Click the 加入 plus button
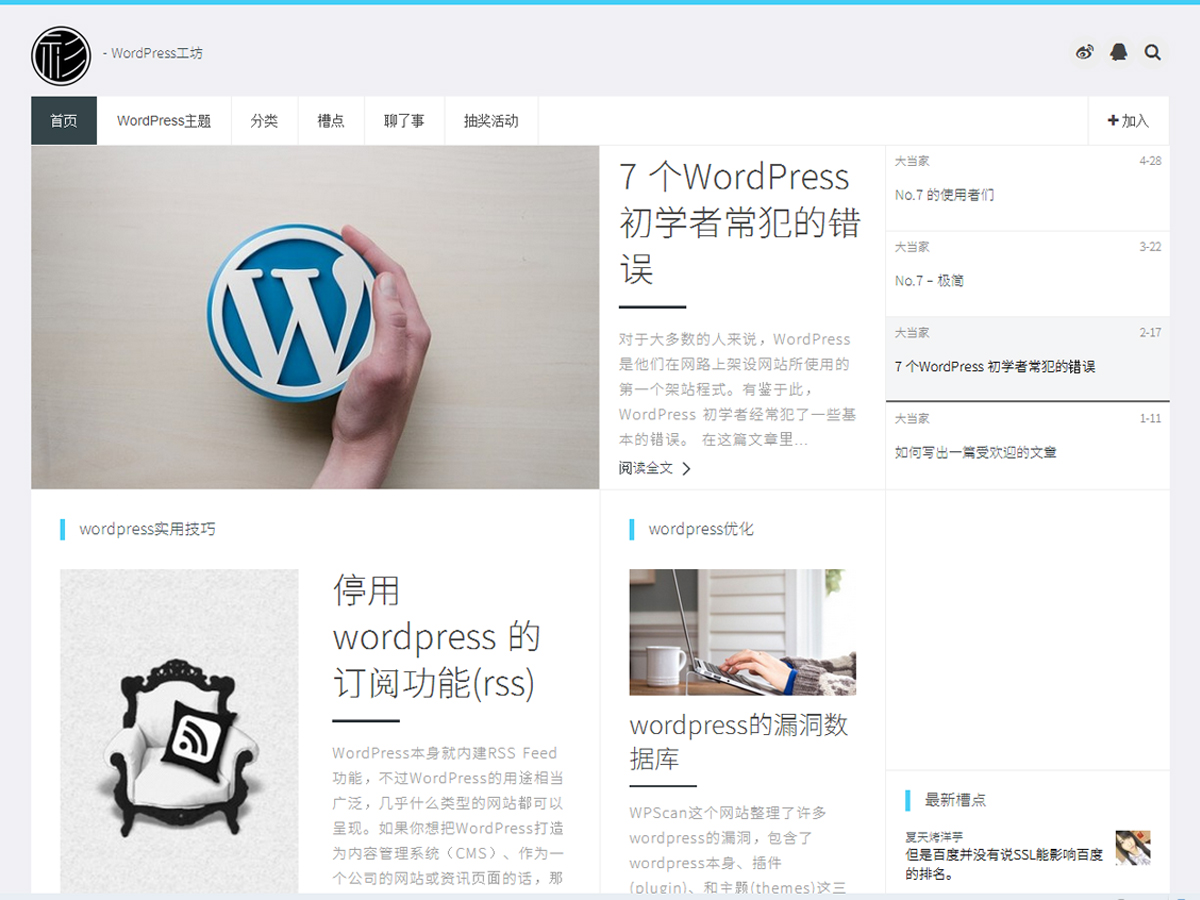 [x=1128, y=121]
